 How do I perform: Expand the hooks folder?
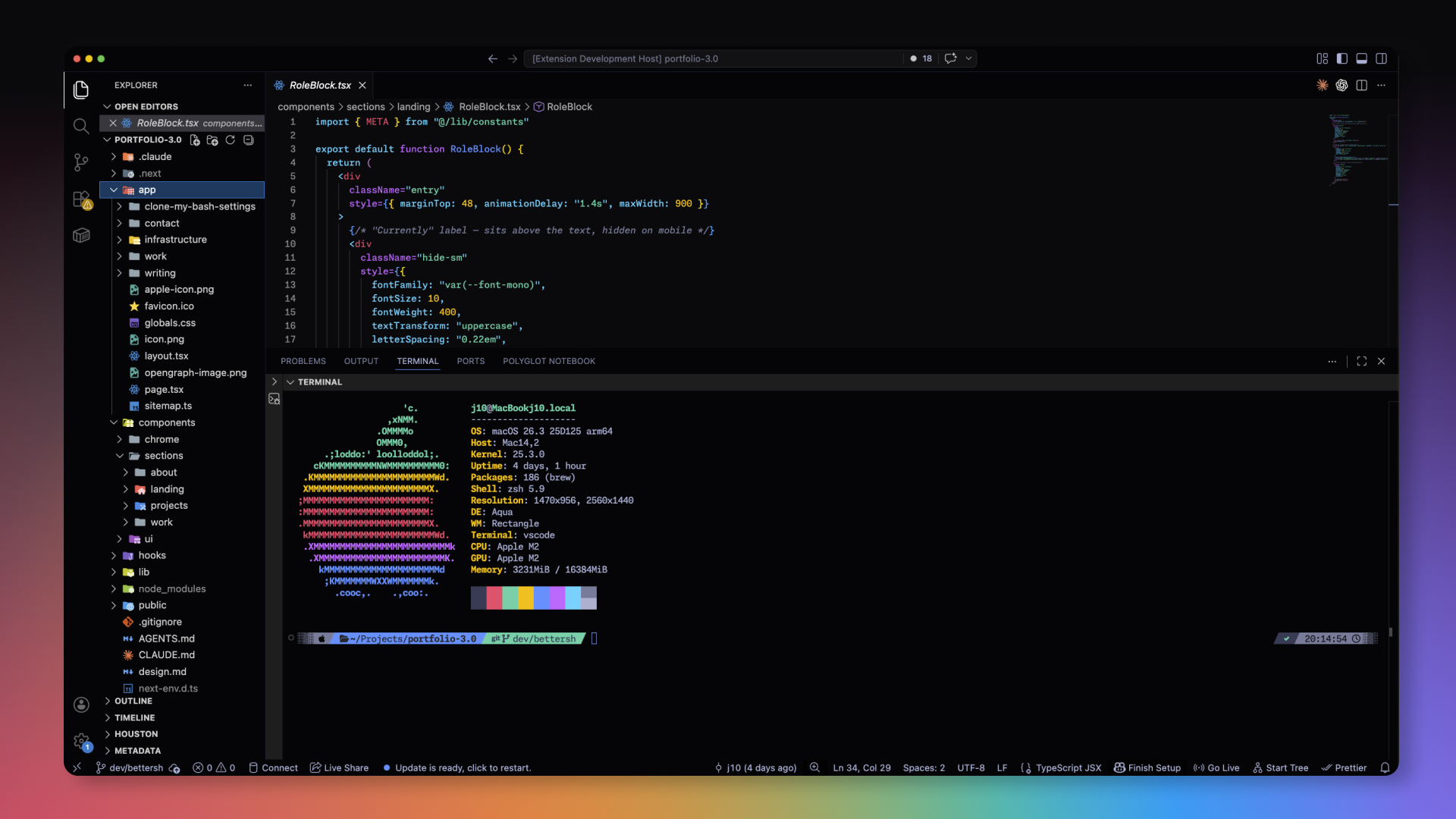pos(152,556)
